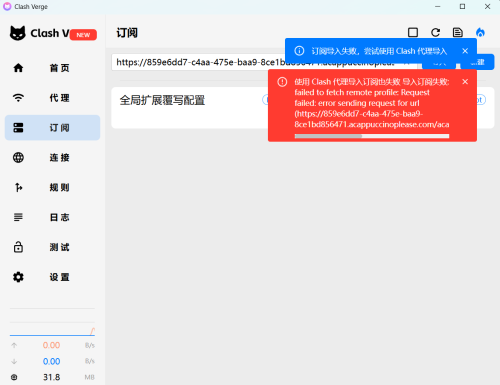Open the 连接 connections page
Viewport: 500px width, 385px height.
[x=52, y=158]
